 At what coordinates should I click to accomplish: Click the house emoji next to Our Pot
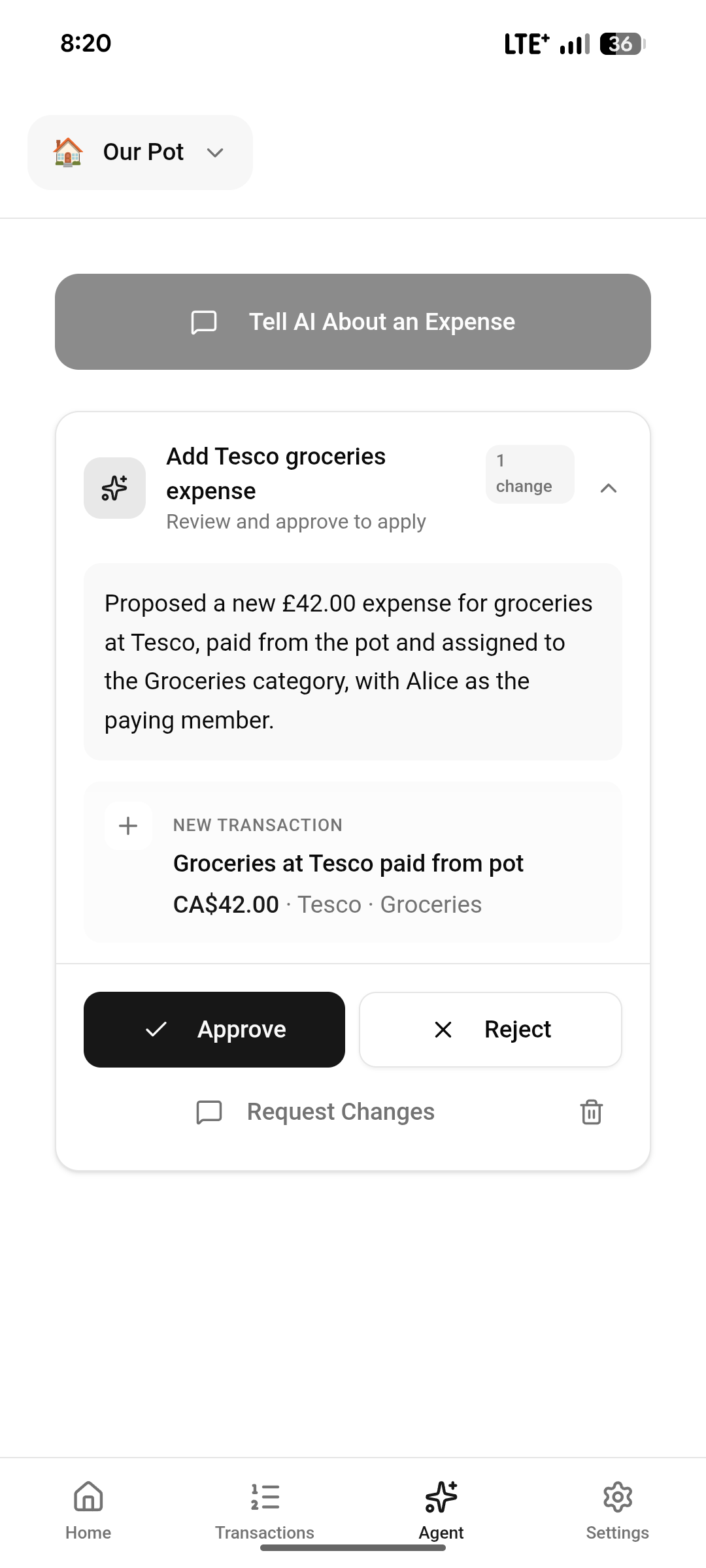68,152
